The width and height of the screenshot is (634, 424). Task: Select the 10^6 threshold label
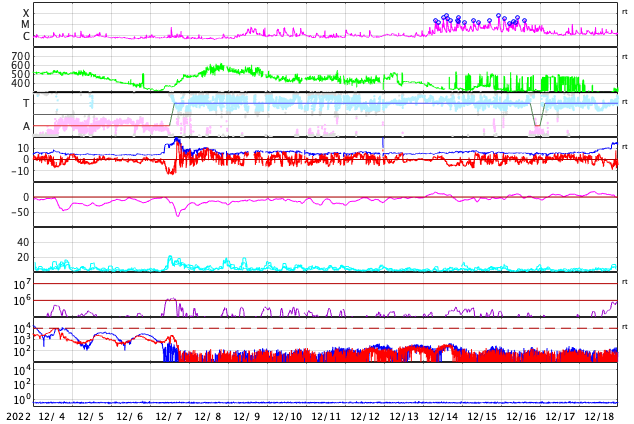[22, 300]
